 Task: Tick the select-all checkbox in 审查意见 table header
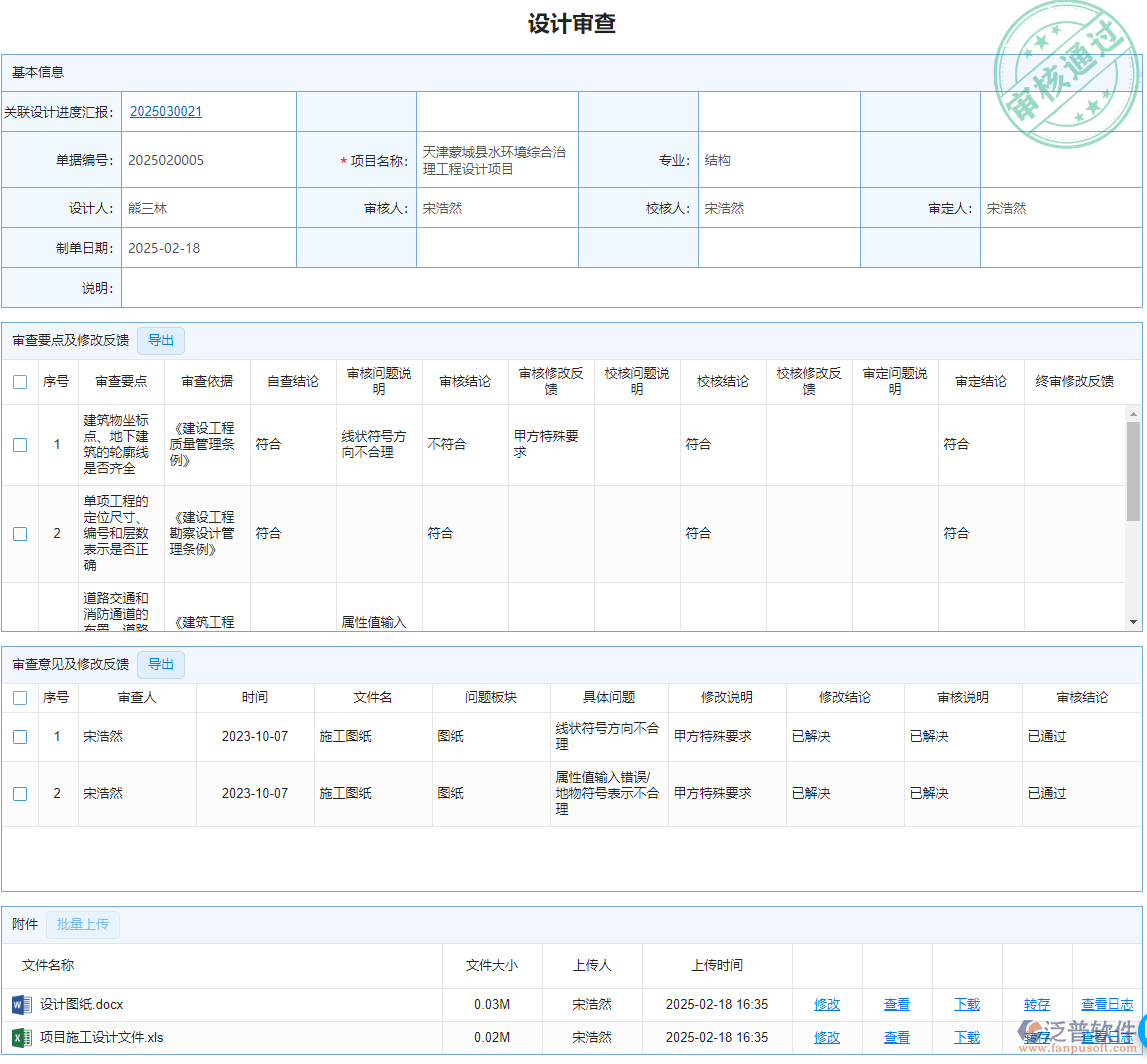coord(20,698)
